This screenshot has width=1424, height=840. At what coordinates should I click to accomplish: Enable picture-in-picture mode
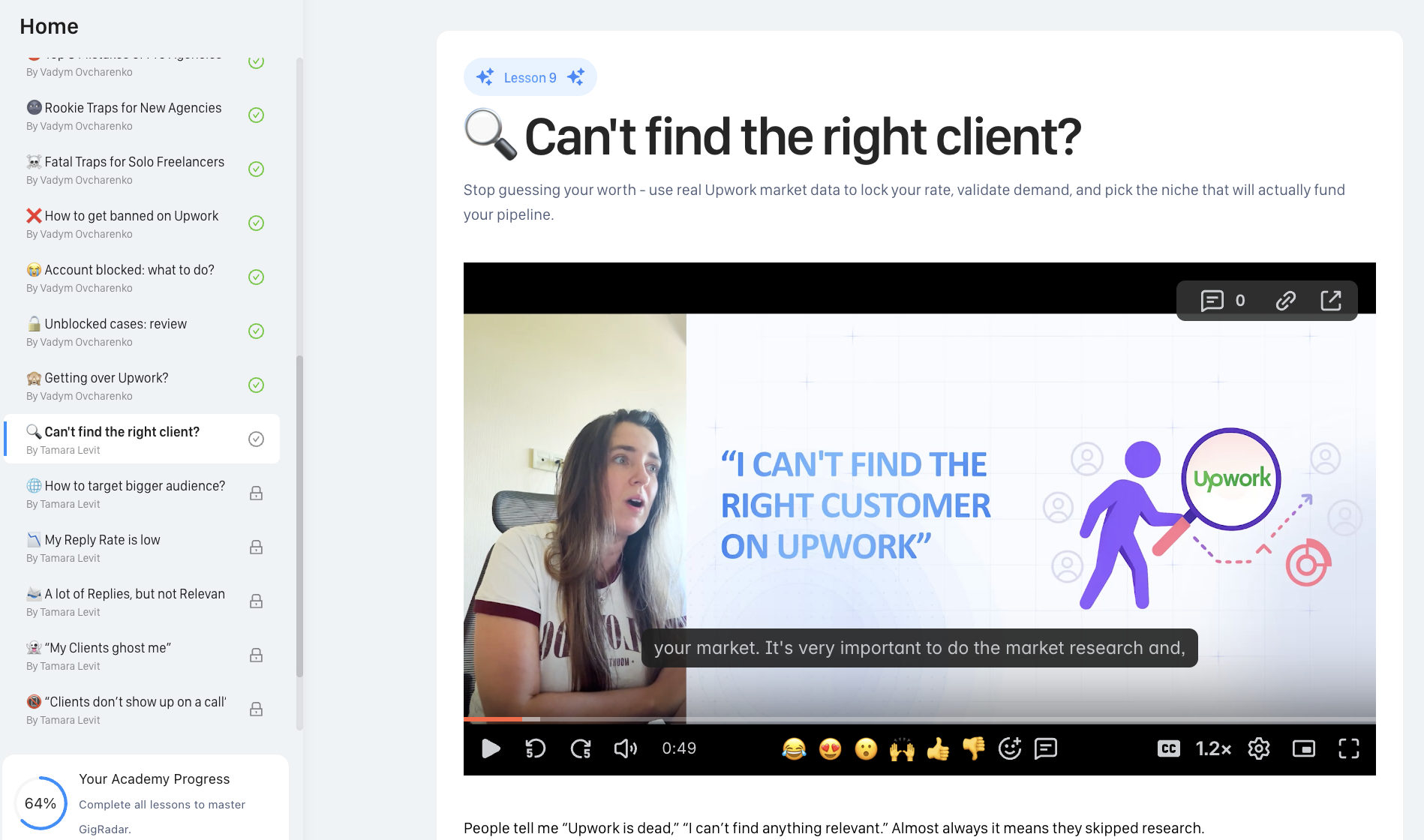coord(1304,748)
